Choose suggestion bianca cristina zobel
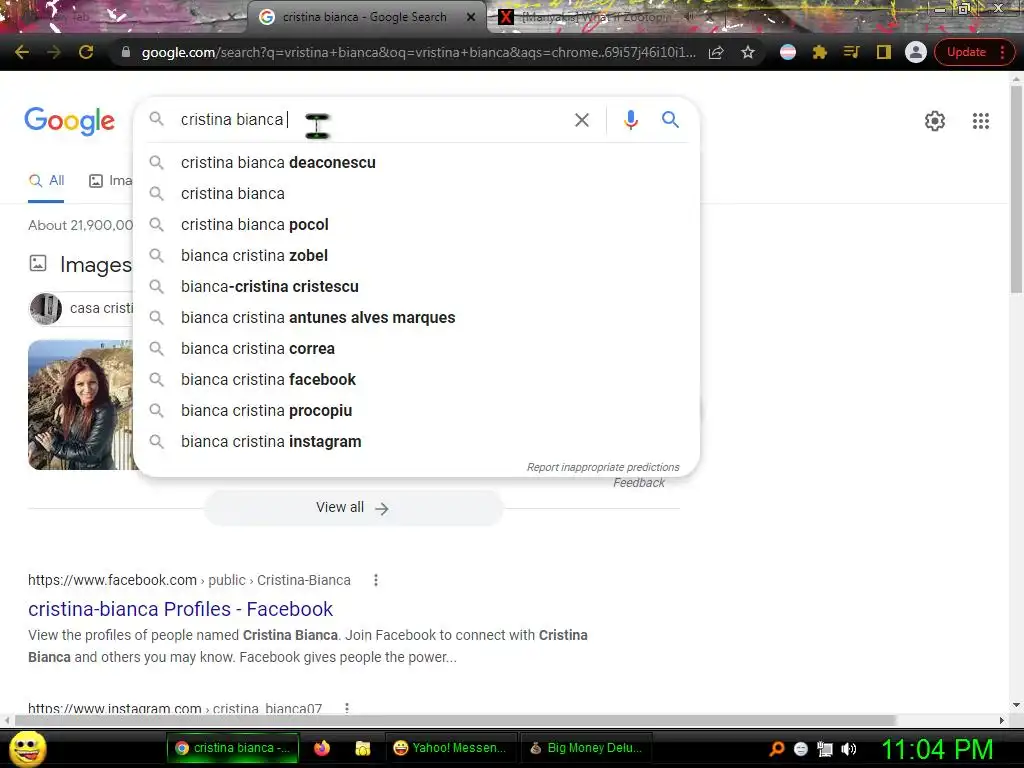The width and height of the screenshot is (1024, 768). 416,255
